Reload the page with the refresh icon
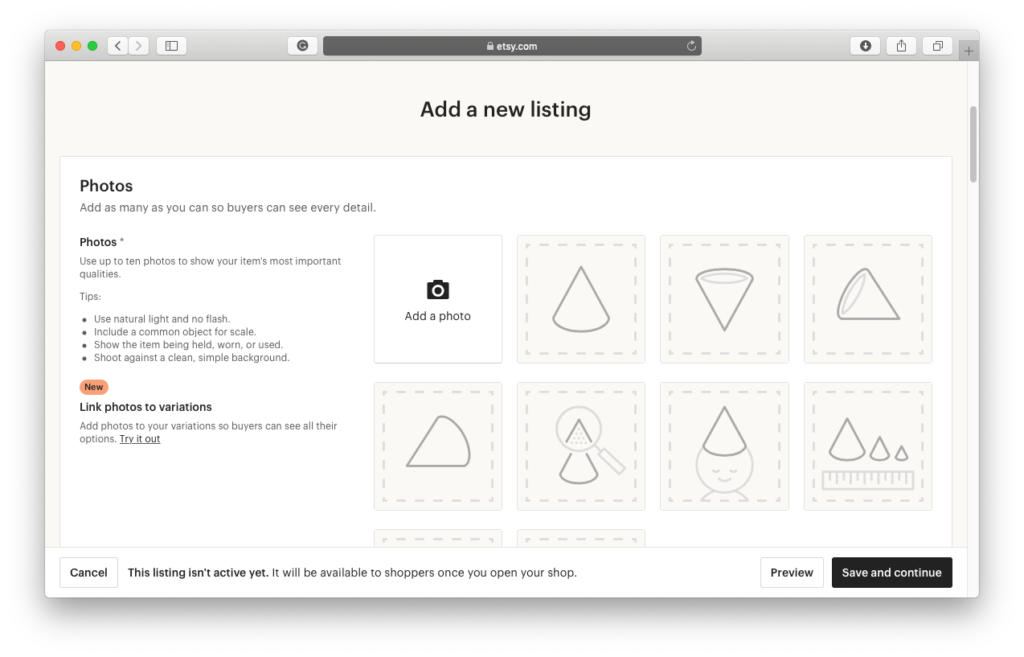 pos(691,46)
